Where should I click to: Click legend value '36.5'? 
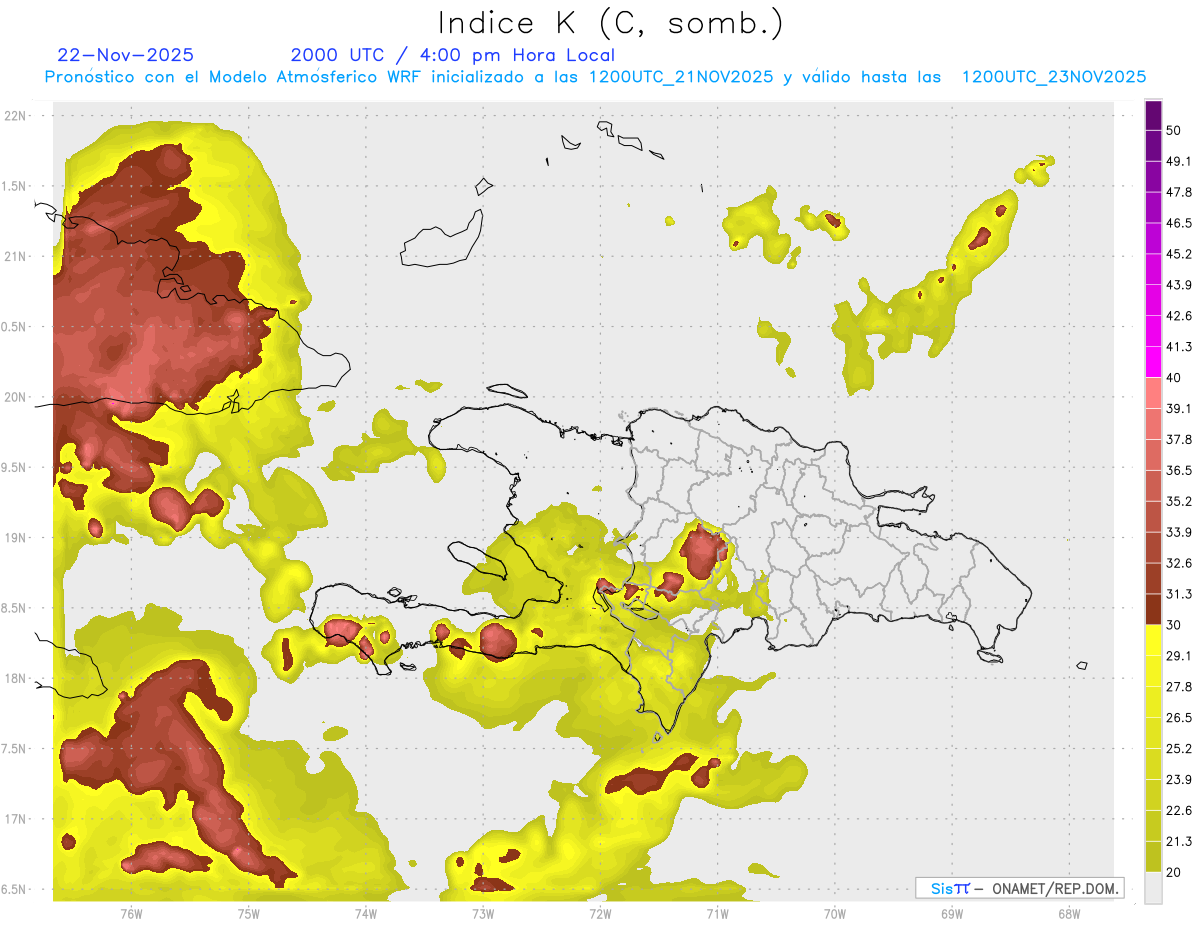click(x=1179, y=471)
